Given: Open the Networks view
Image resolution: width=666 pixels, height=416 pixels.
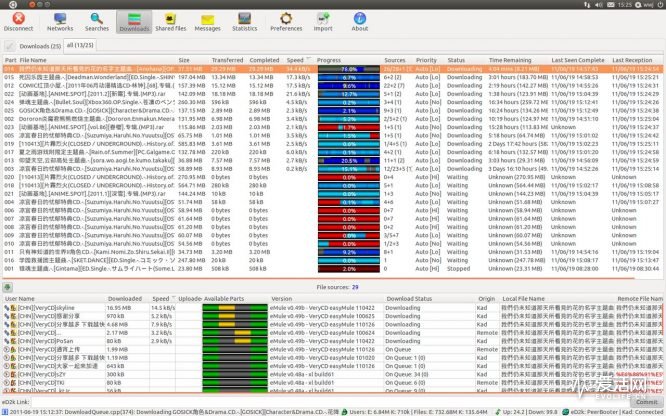Looking at the screenshot, I should 60,22.
